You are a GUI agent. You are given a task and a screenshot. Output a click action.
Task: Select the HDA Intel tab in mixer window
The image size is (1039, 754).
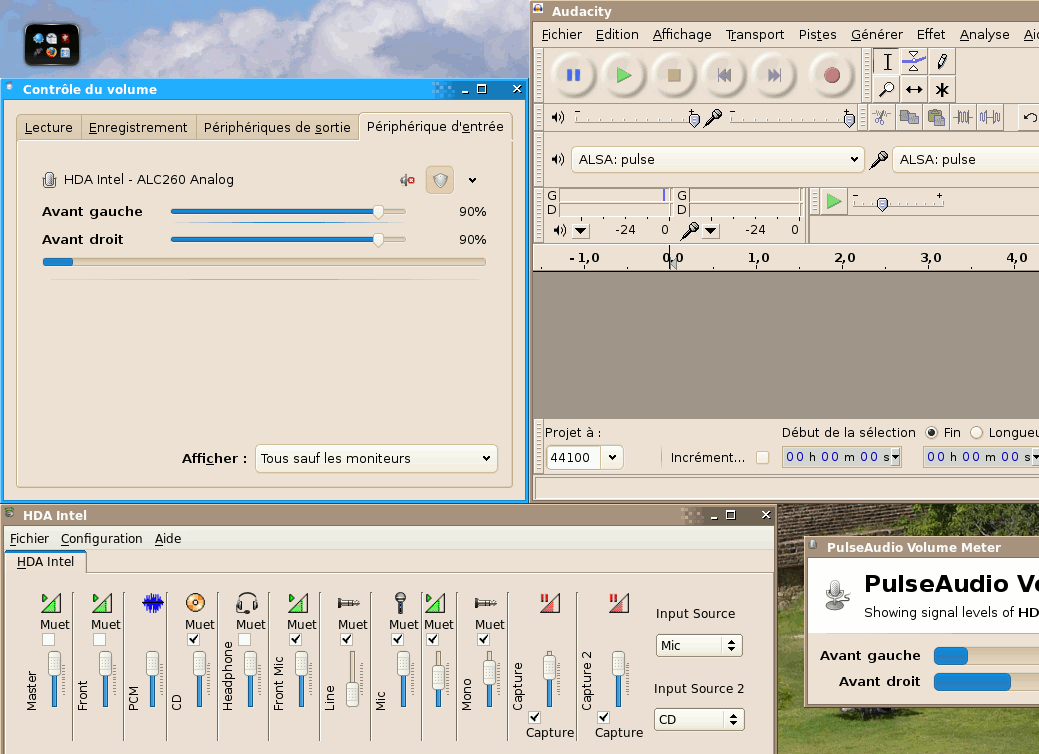45,562
